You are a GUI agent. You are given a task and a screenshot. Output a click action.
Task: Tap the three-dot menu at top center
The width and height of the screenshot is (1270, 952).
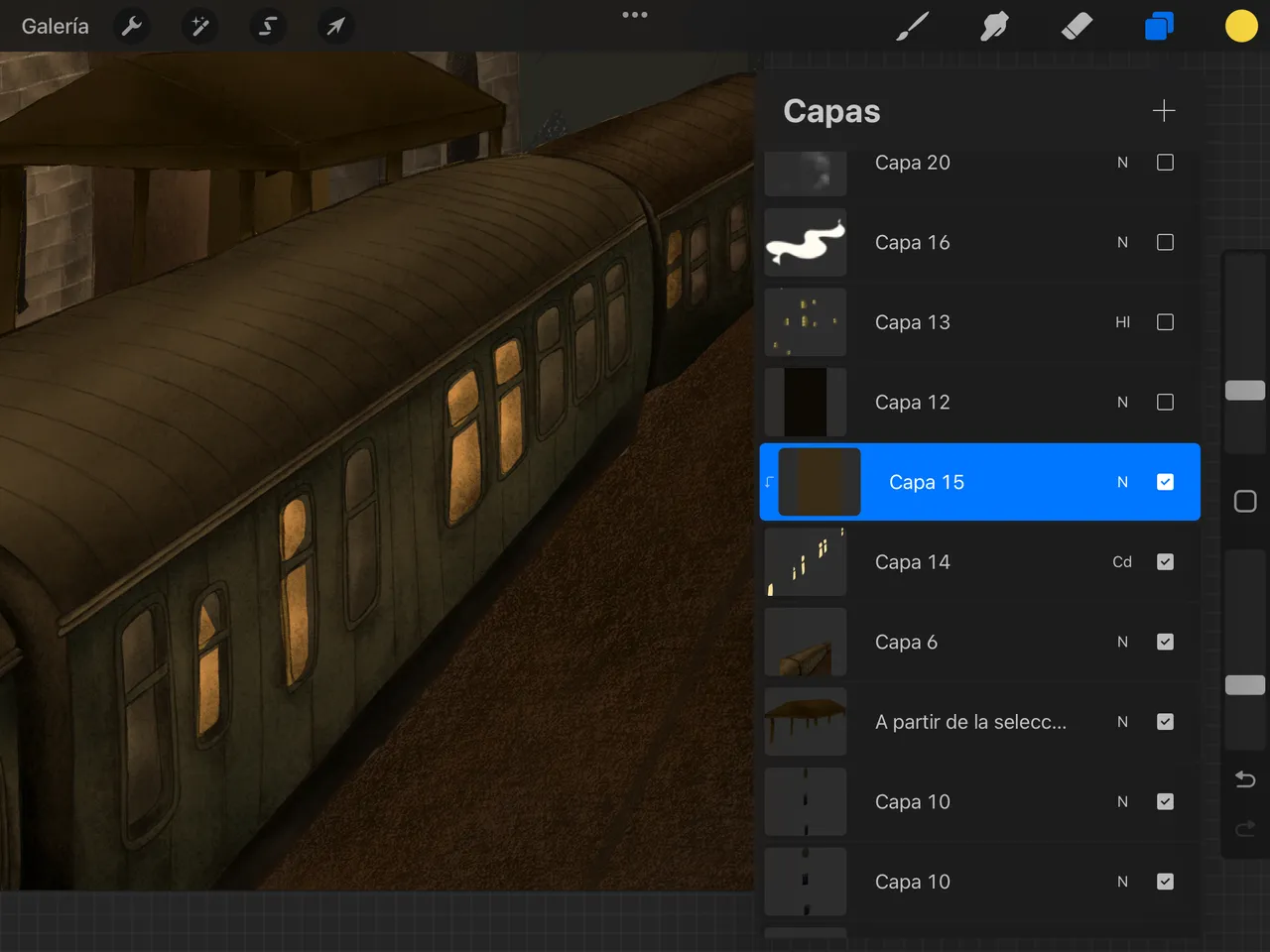(635, 15)
